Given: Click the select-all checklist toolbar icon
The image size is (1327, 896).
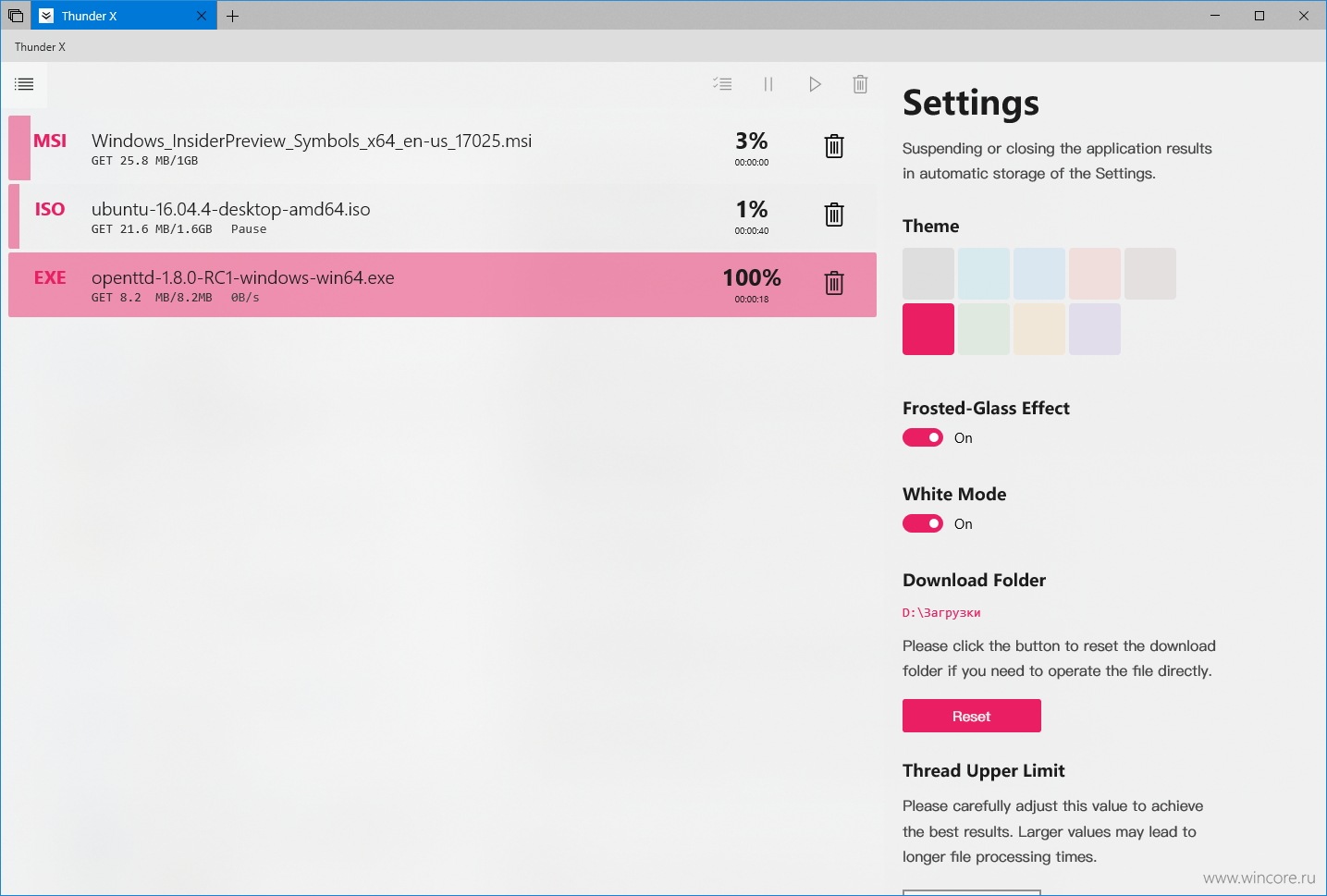Looking at the screenshot, I should coord(722,84).
